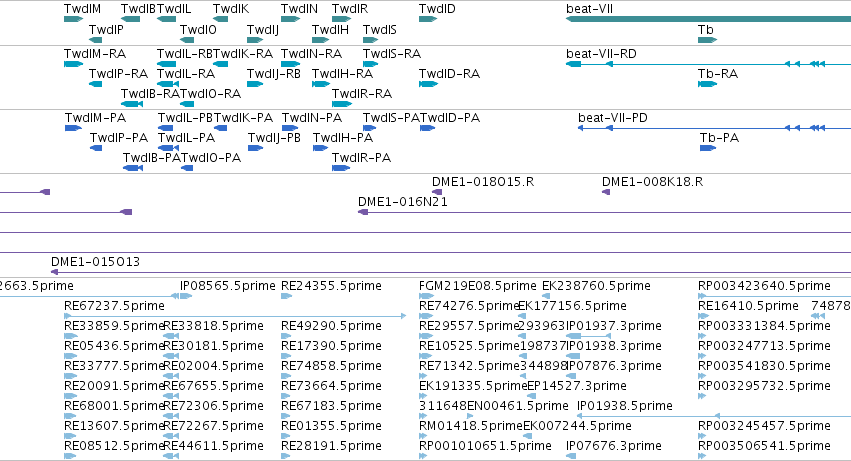Viewport: 851px width, 461px height.
Task: Select protein TwdlN-PA
Action: (312, 118)
